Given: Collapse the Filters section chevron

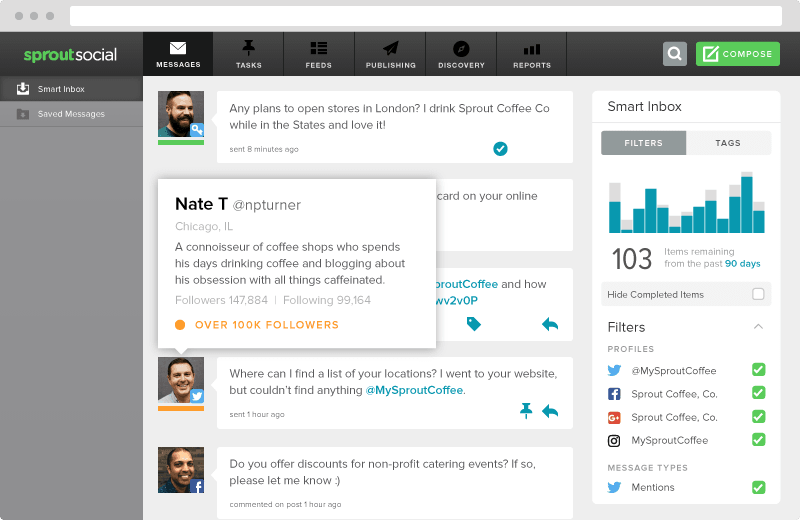Looking at the screenshot, I should pos(758,327).
